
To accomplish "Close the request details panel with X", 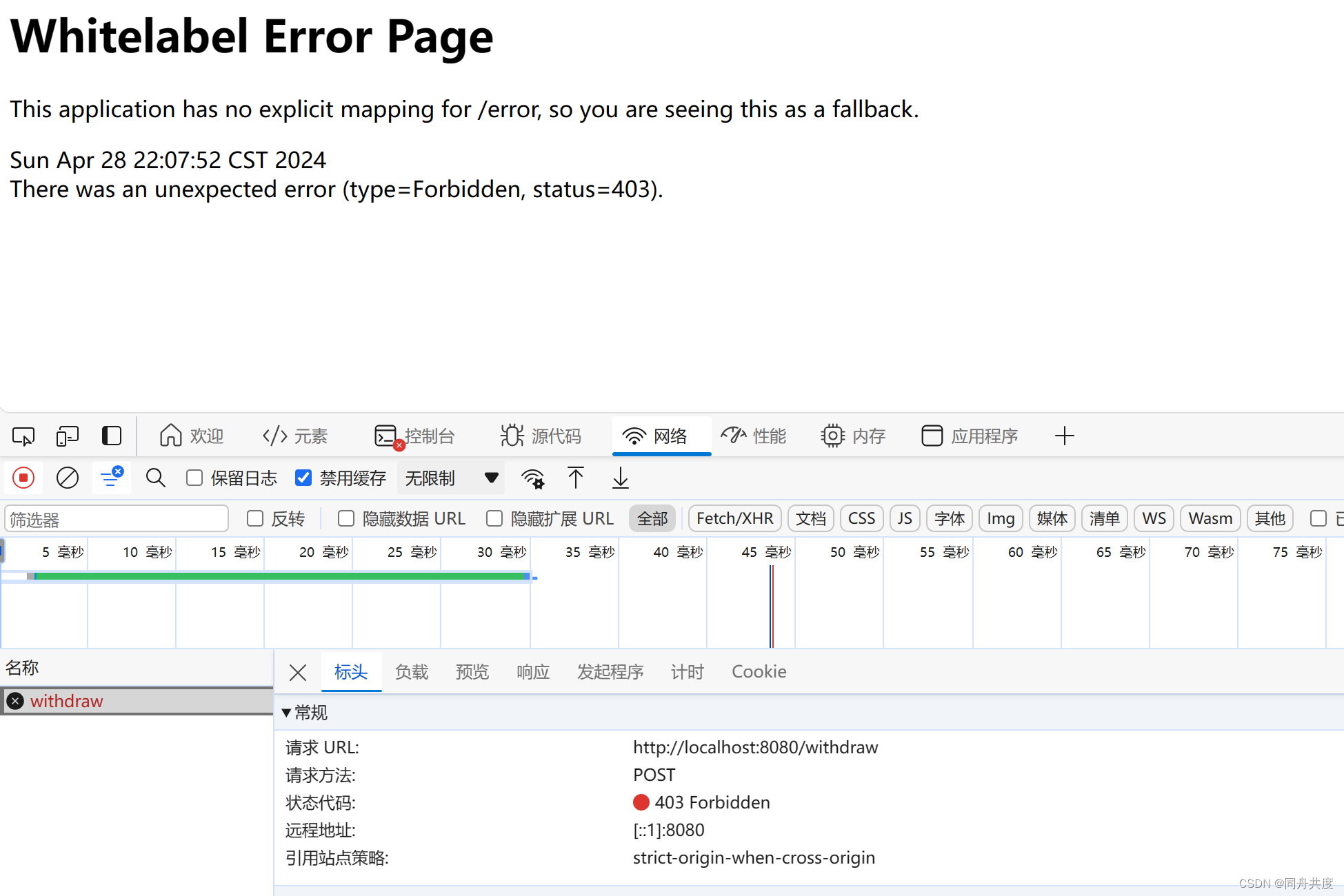I will pos(298,672).
